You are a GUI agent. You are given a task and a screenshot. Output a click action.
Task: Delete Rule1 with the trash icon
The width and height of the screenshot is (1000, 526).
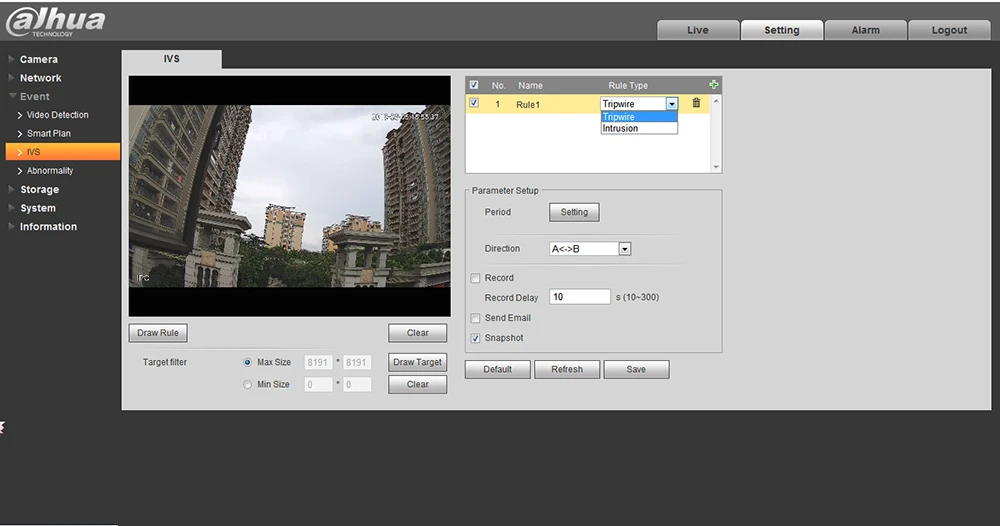pos(696,103)
